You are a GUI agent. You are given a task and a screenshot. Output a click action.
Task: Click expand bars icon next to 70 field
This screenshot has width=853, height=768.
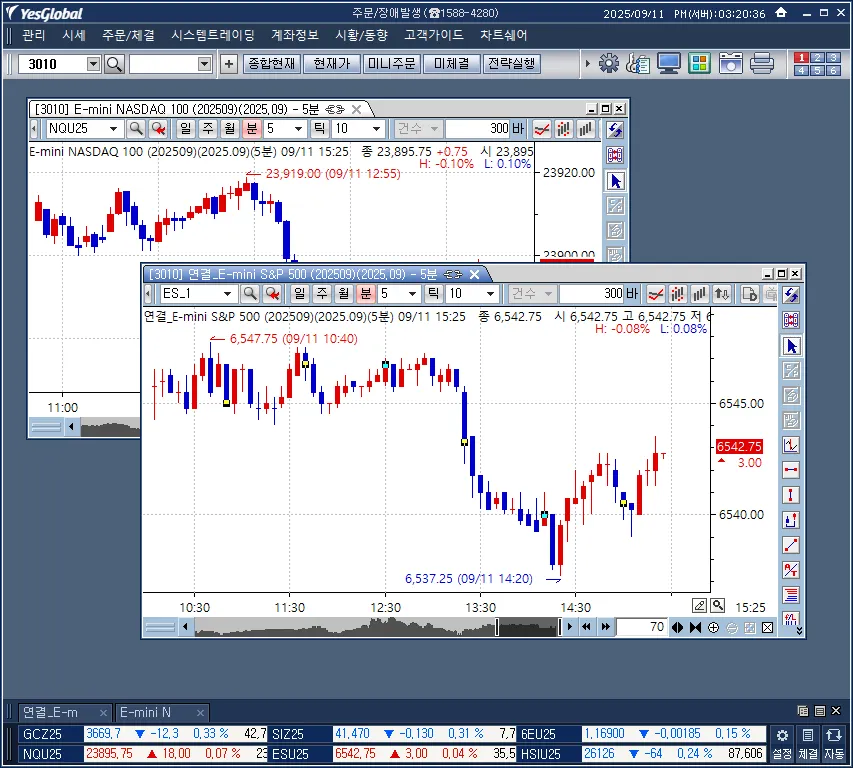pos(677,628)
